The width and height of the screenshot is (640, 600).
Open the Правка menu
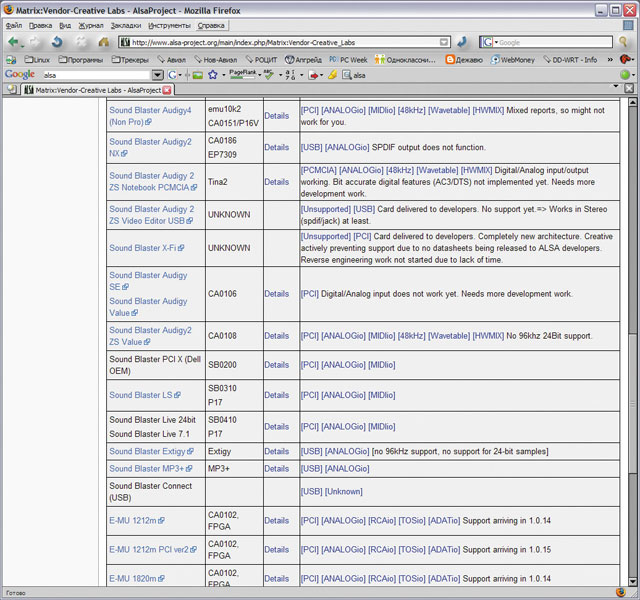coord(40,25)
